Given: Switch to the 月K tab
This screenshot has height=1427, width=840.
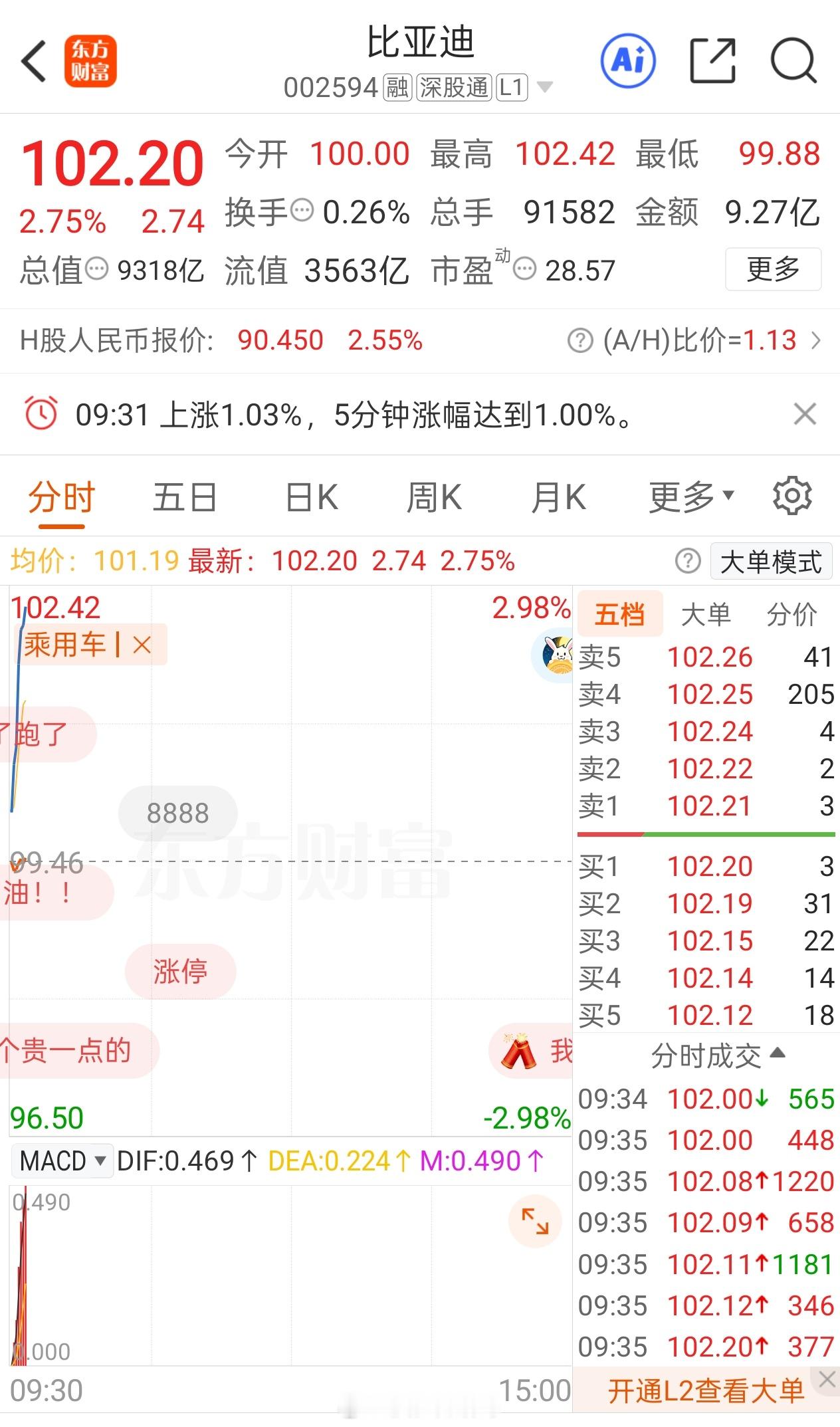Looking at the screenshot, I should 559,497.
